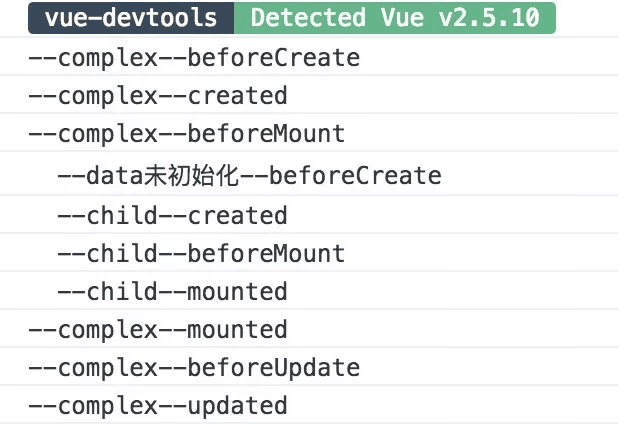
Task: Click beforeUpdate in the complex log line
Action: coord(273,367)
